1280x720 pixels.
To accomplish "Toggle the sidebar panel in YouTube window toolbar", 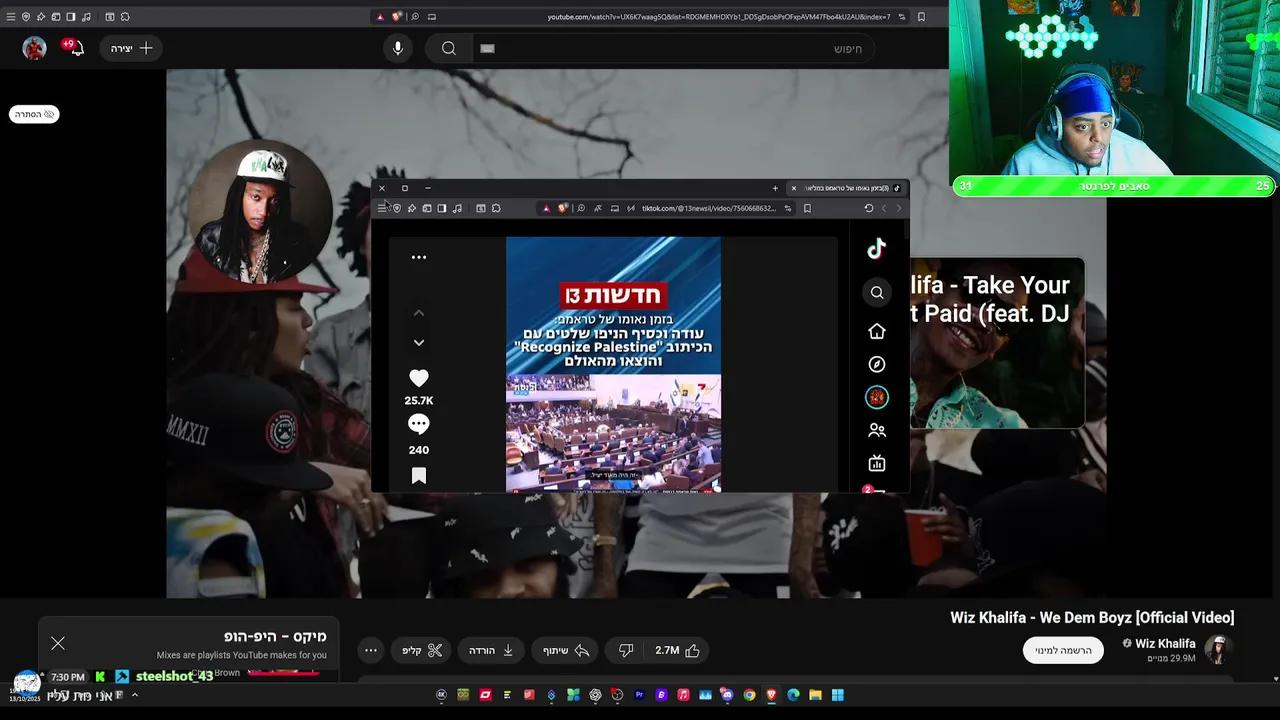I will coord(71,16).
